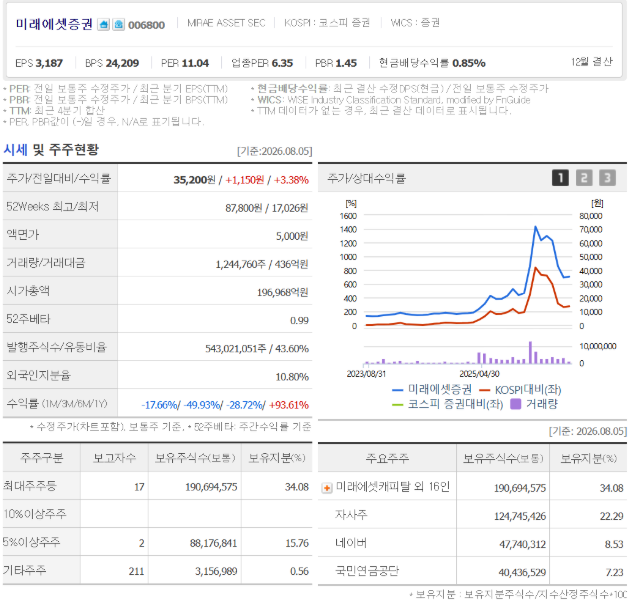This screenshot has width=632, height=602.
Task: Click the KOSPI : 코스피 증권 label
Action: pyautogui.click(x=327, y=23)
